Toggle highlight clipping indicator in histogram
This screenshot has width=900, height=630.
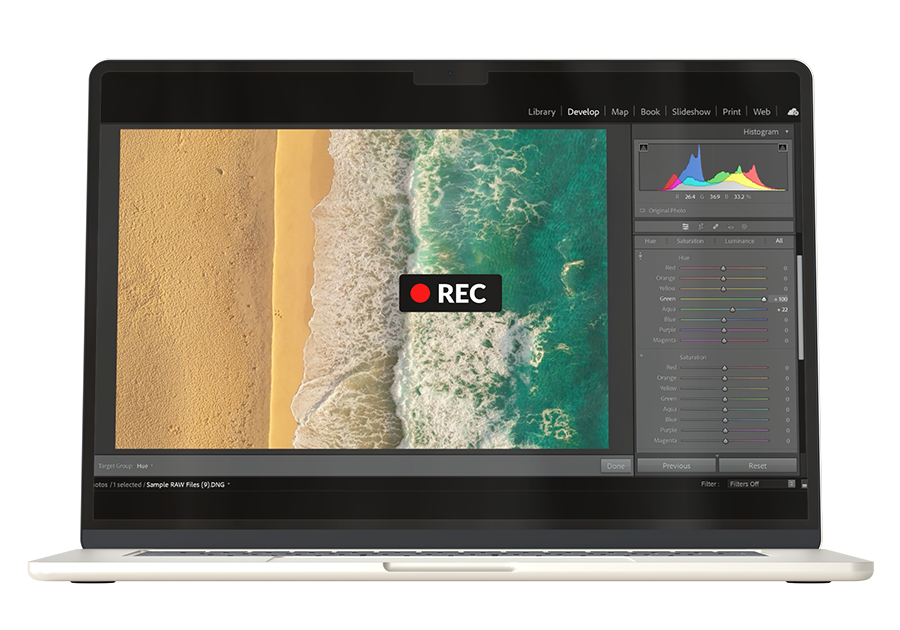(x=782, y=148)
